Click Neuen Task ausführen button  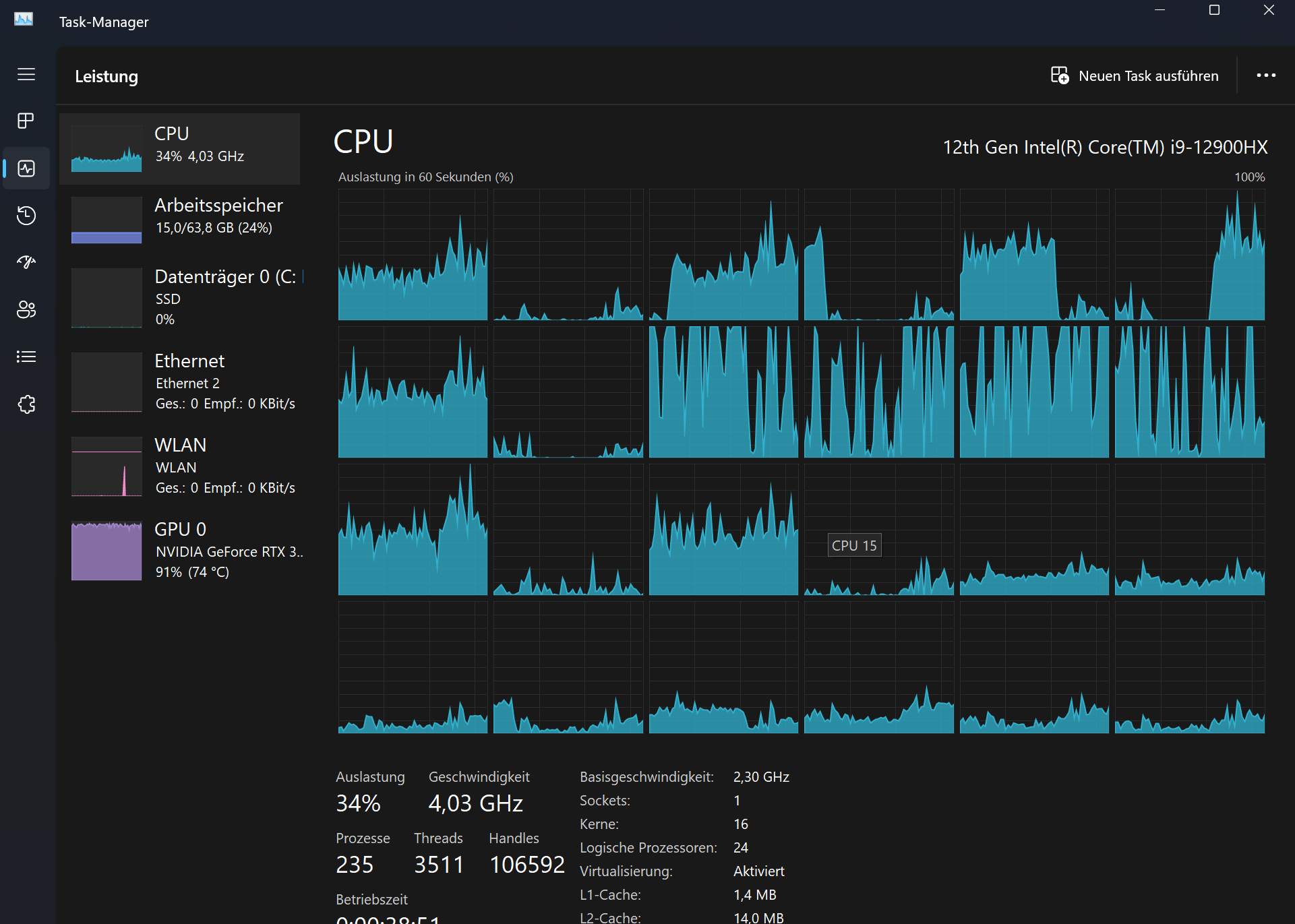1135,75
